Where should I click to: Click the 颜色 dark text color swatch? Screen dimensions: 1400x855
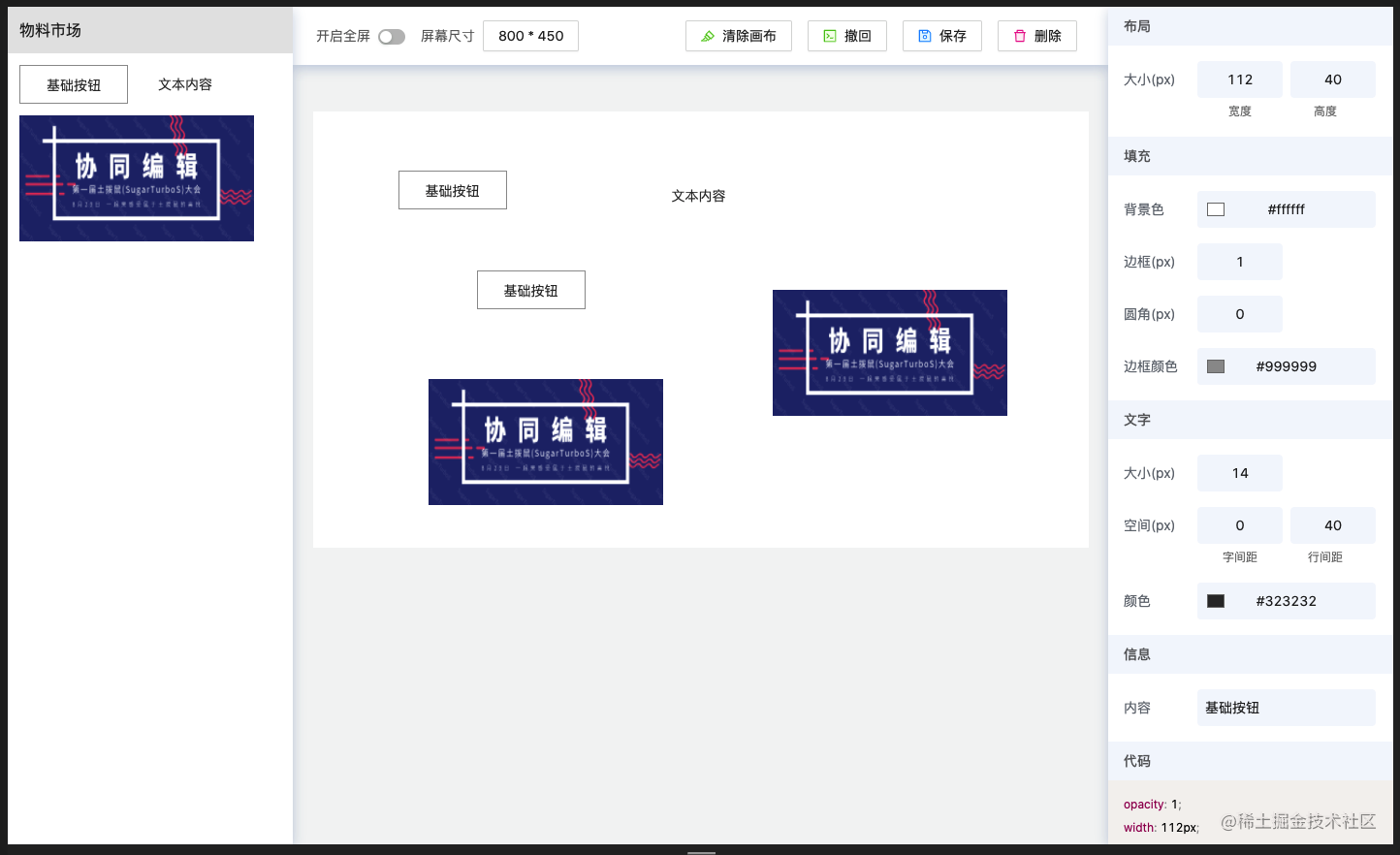1216,601
